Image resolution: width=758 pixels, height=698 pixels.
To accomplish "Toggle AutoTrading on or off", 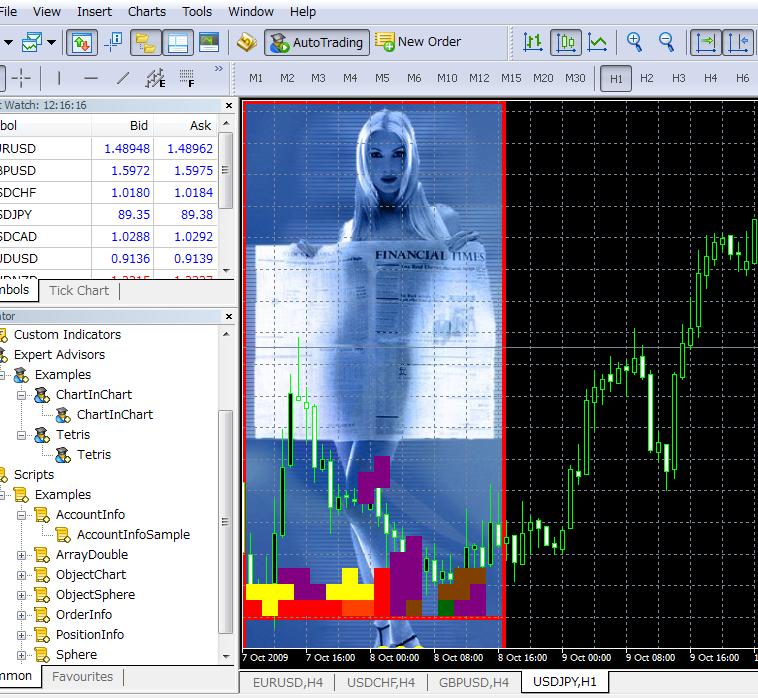I will coord(317,43).
